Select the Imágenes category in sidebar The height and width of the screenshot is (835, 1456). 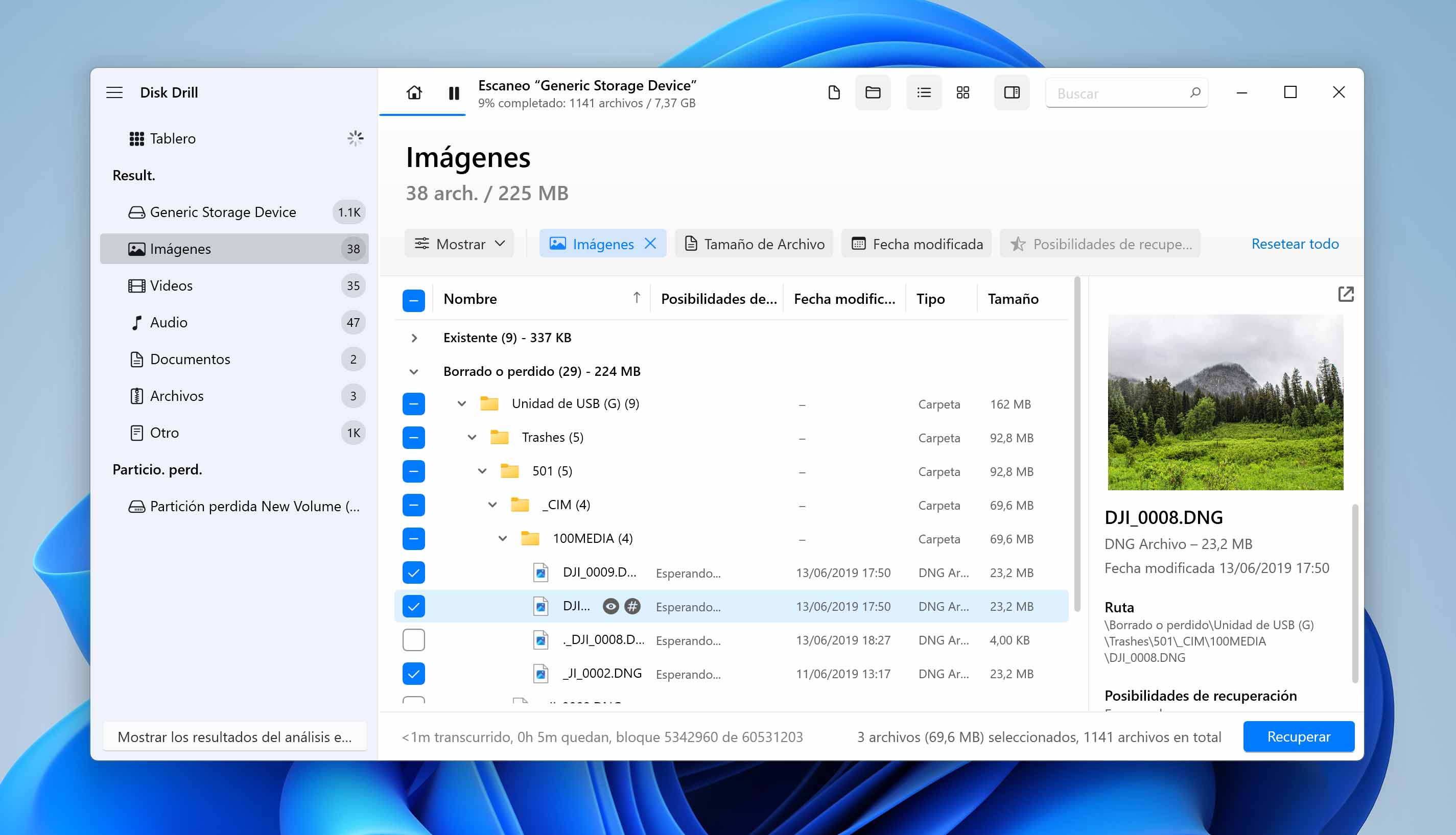click(234, 249)
